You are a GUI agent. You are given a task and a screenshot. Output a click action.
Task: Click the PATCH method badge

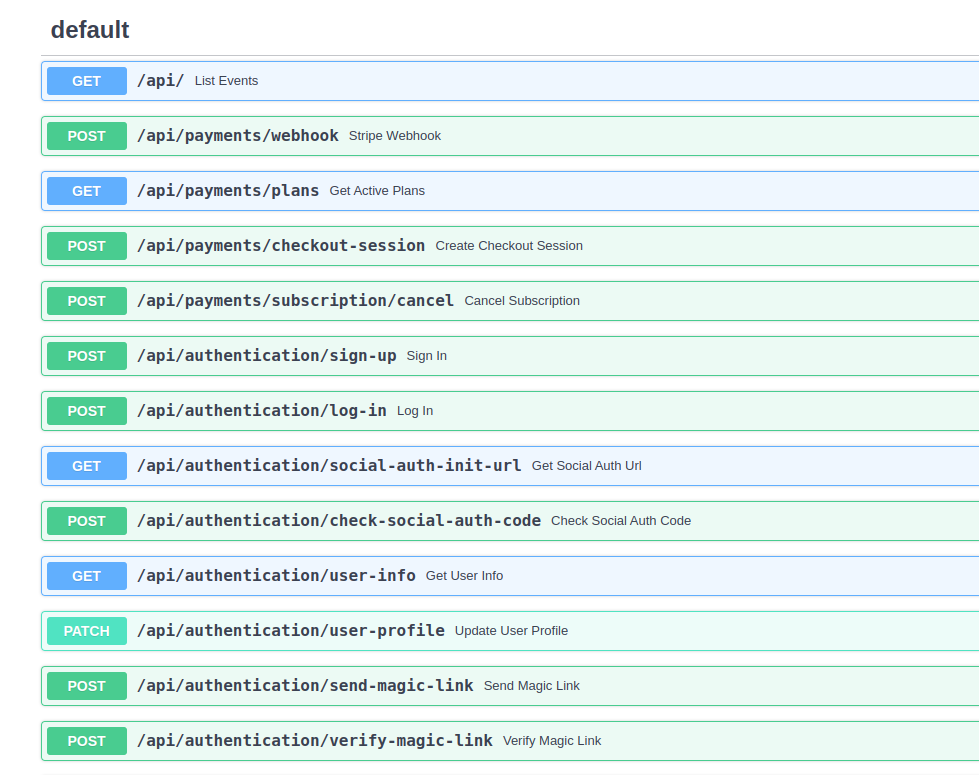[87, 631]
